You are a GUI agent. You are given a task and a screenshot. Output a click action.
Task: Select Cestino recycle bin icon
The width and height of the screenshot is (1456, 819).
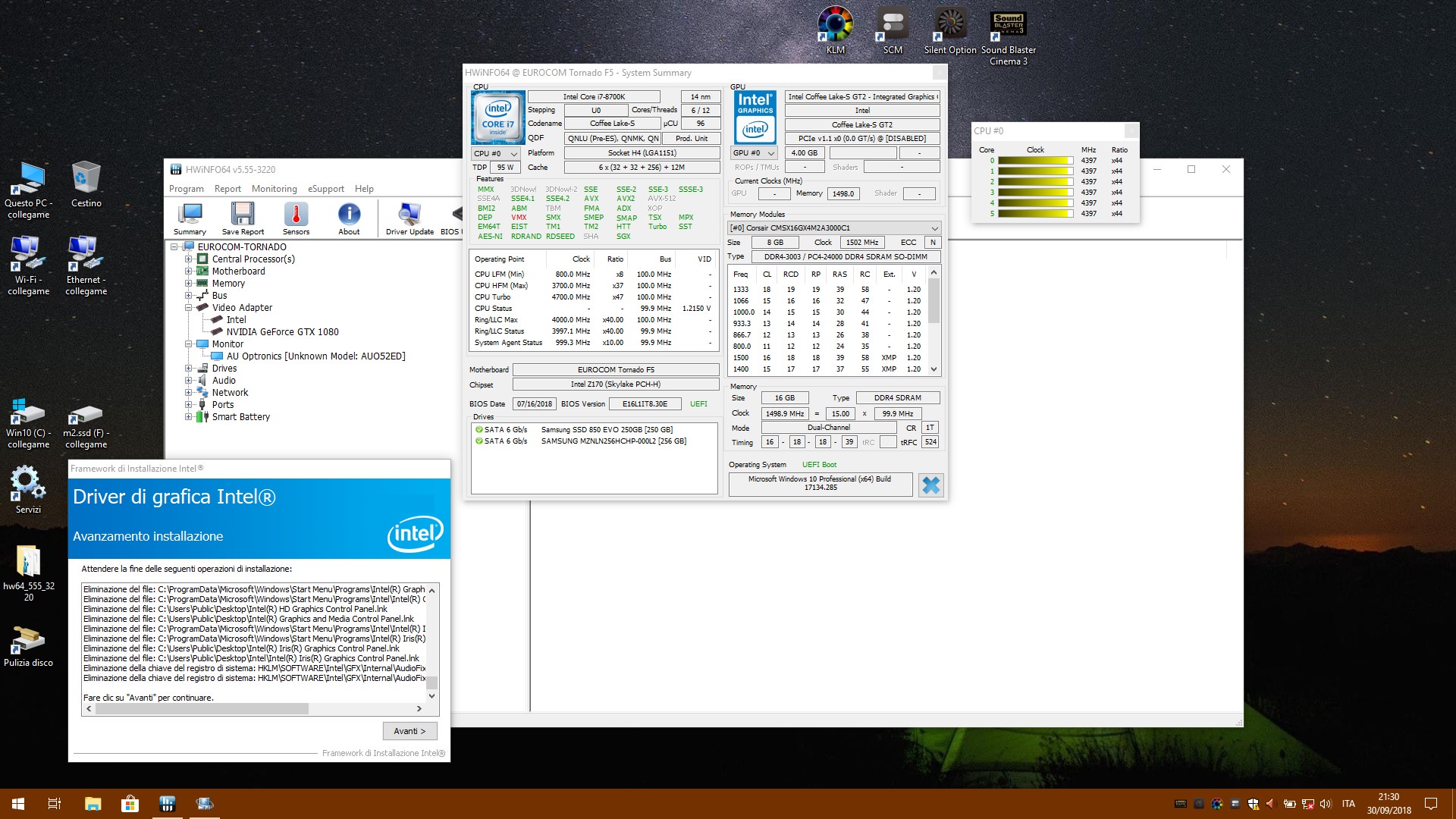point(86,184)
